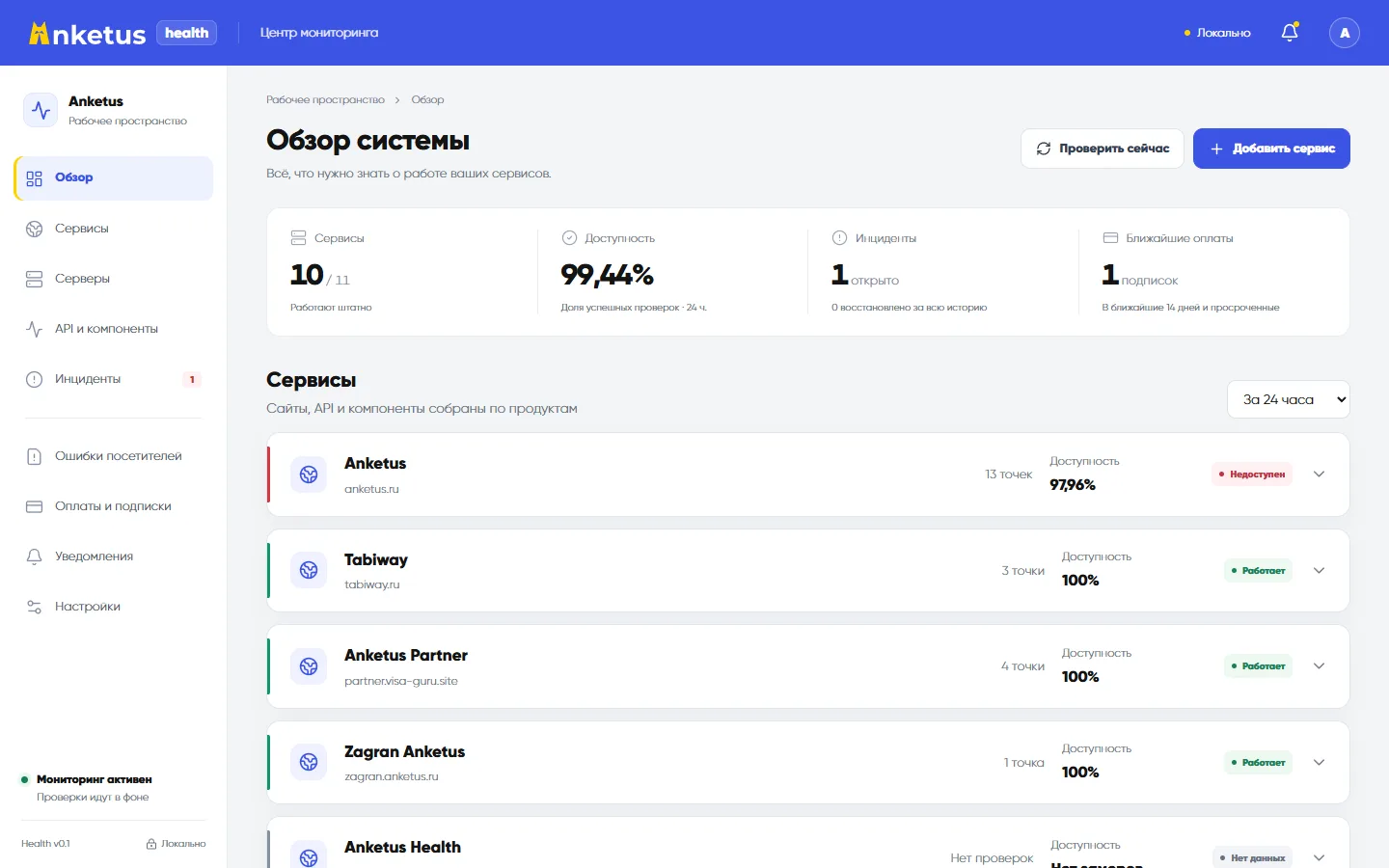
Task: Open the За 24 часа period dropdown
Action: point(1288,399)
